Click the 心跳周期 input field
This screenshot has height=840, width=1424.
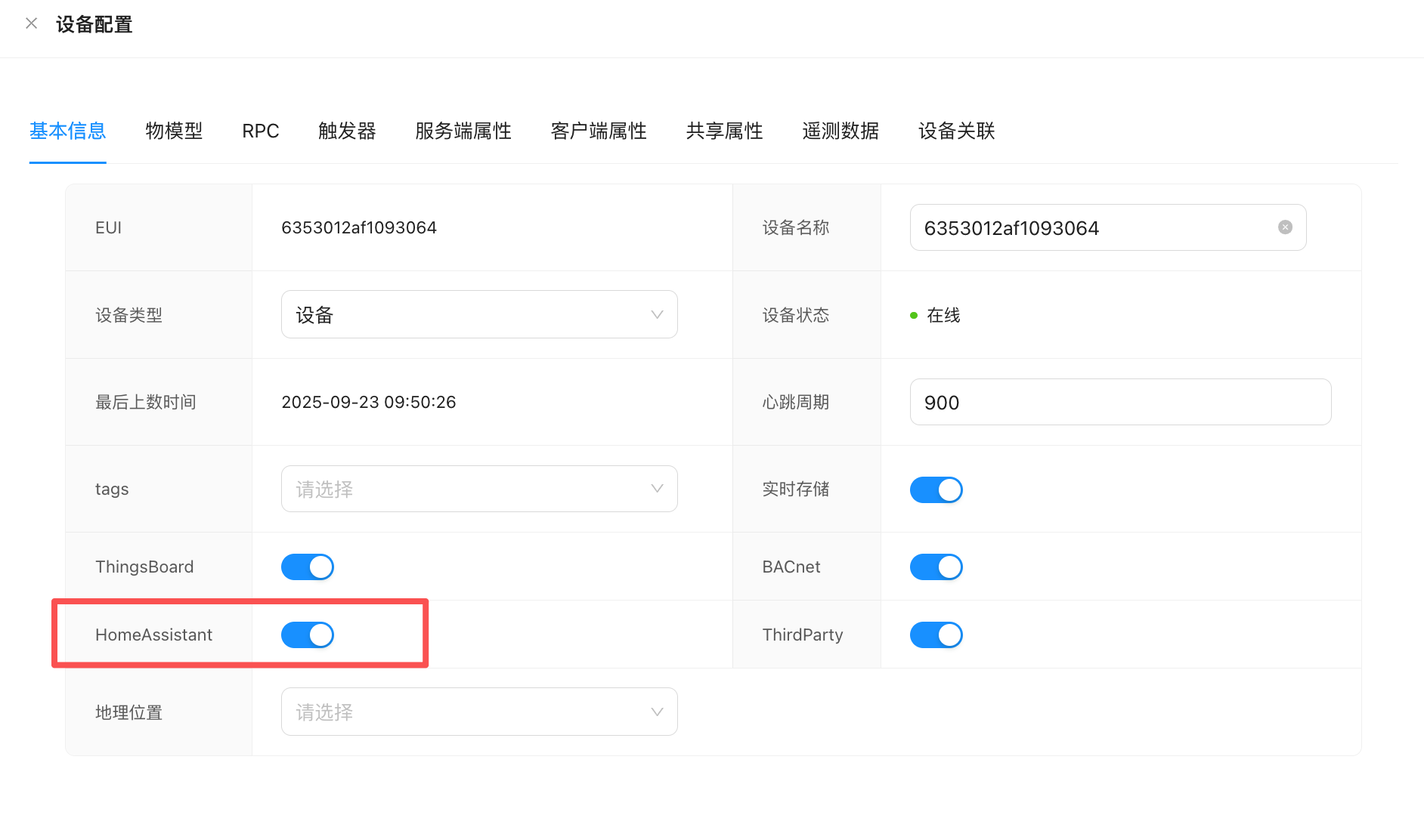point(1119,402)
